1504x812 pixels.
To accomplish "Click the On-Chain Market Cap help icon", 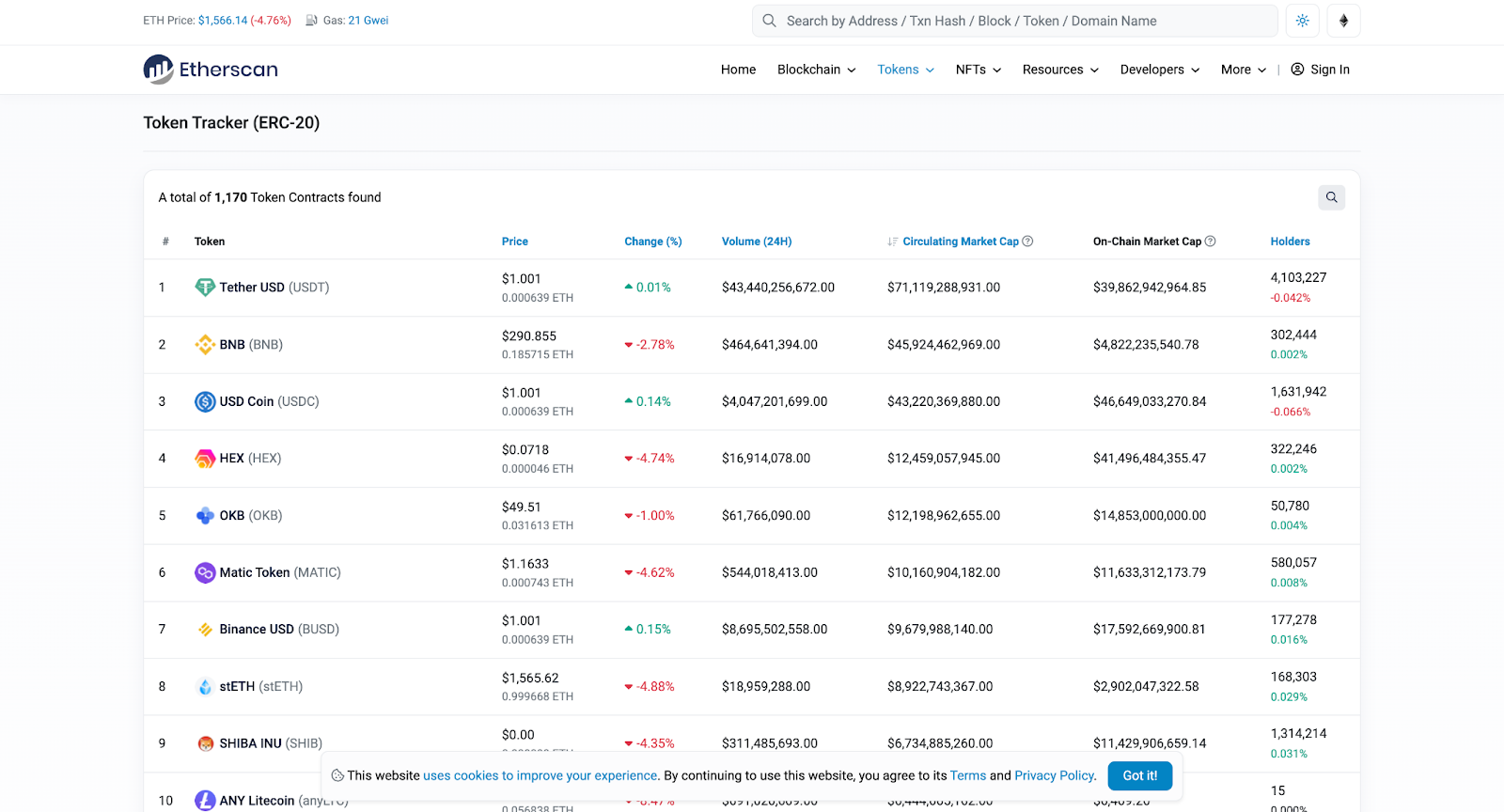I will (1210, 242).
